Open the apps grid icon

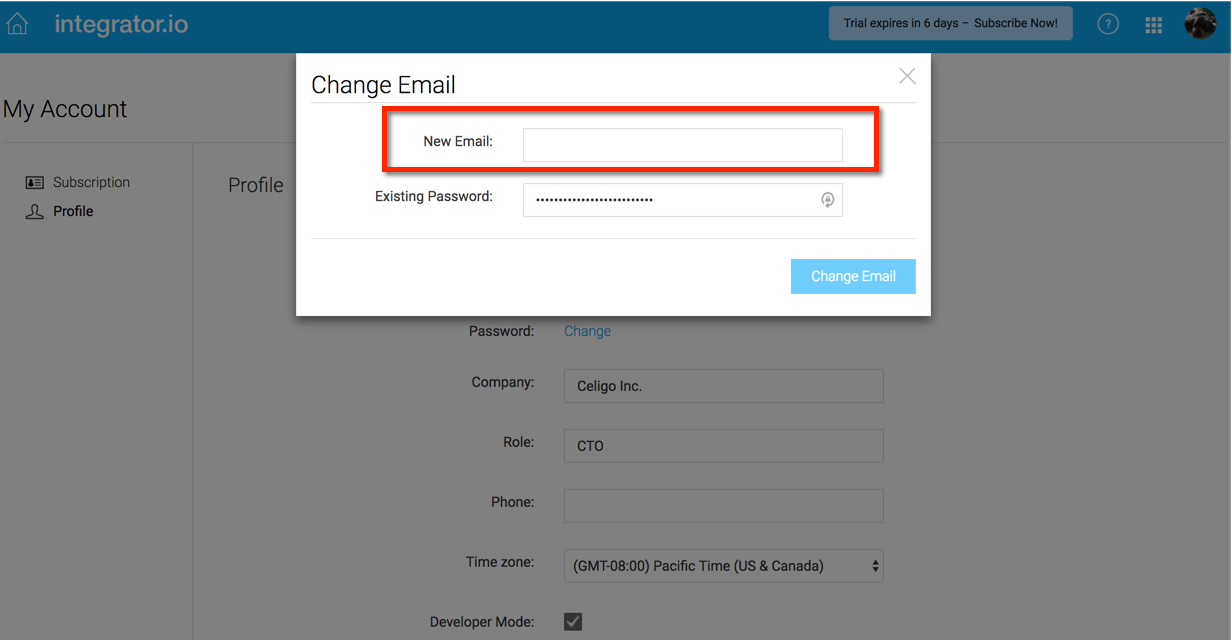1154,25
